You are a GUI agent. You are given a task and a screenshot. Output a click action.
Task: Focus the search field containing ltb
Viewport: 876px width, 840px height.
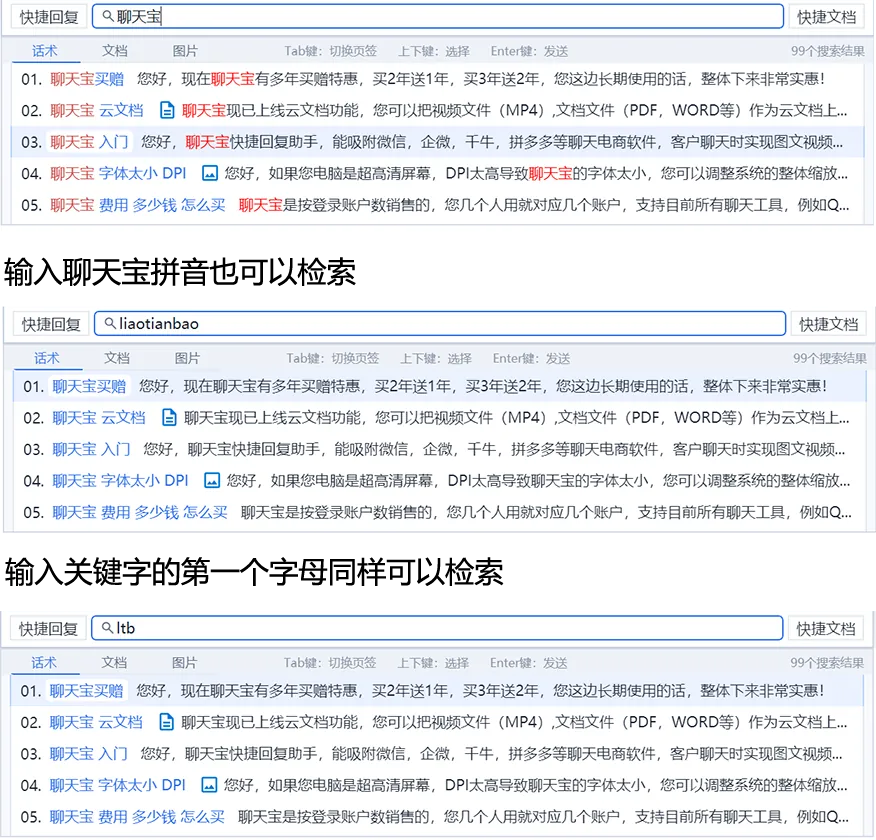437,628
